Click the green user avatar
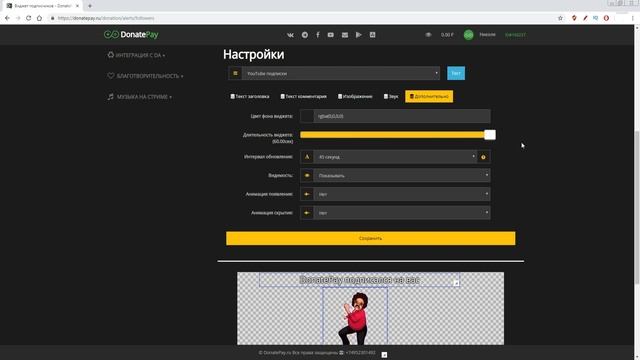This screenshot has height=360, width=640. pyautogui.click(x=469, y=35)
